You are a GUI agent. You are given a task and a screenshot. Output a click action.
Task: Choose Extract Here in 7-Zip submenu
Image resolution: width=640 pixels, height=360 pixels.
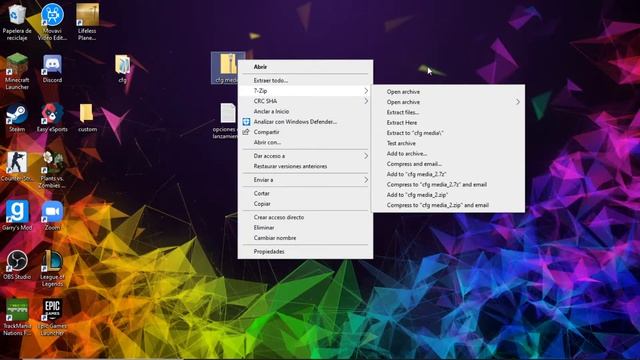pyautogui.click(x=448, y=122)
